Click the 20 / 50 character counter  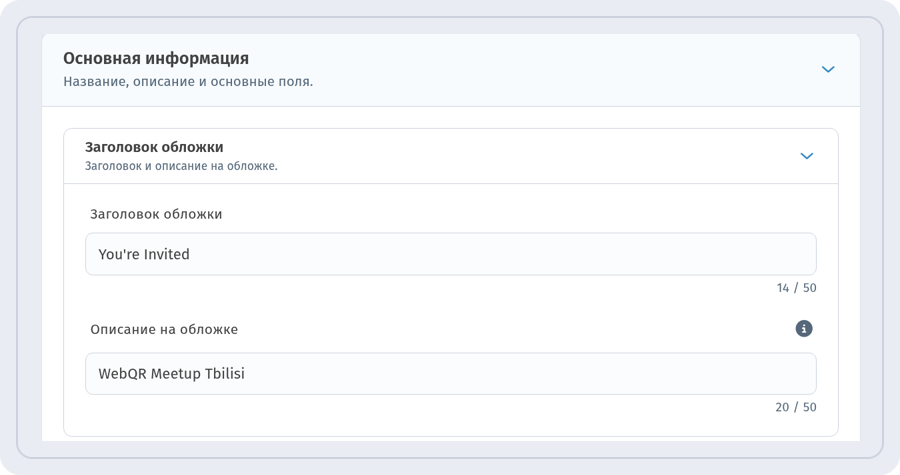click(x=796, y=407)
